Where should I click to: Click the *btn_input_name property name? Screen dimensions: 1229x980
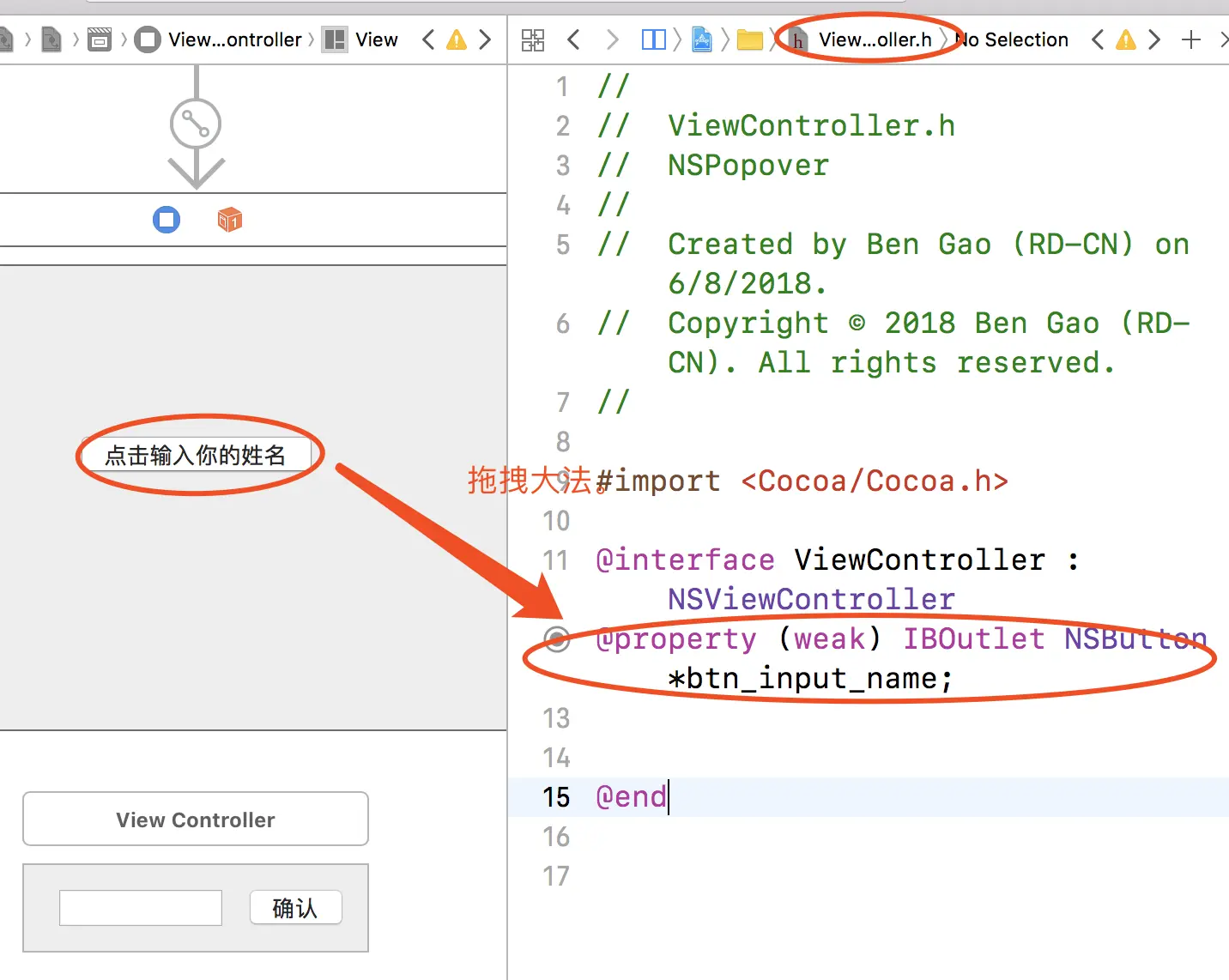coord(810,678)
